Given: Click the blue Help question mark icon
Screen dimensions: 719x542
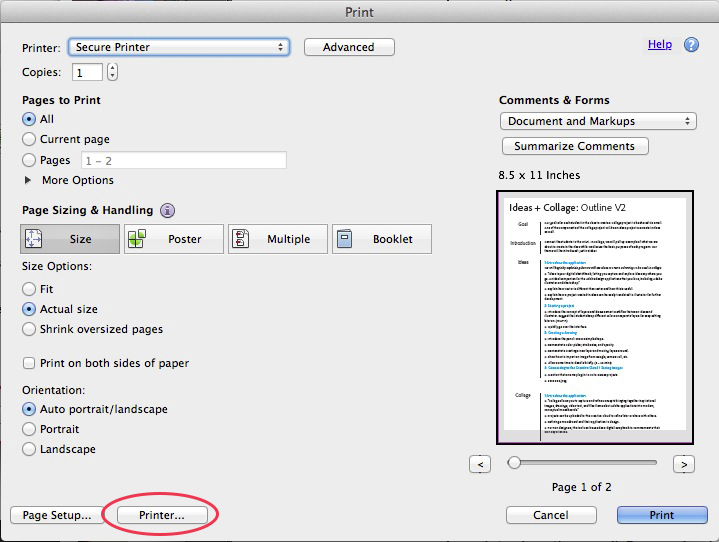Looking at the screenshot, I should coord(691,45).
